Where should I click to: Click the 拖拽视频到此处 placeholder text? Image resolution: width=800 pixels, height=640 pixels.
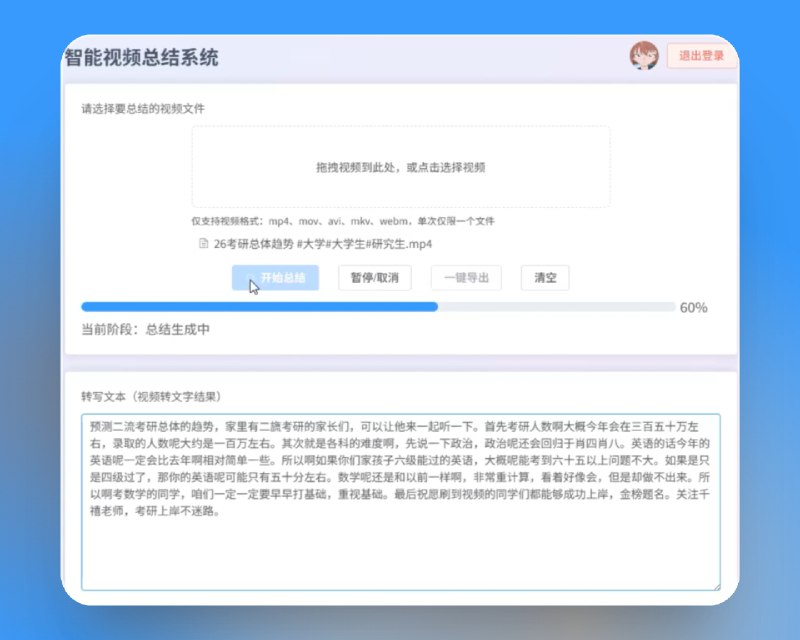[400, 168]
